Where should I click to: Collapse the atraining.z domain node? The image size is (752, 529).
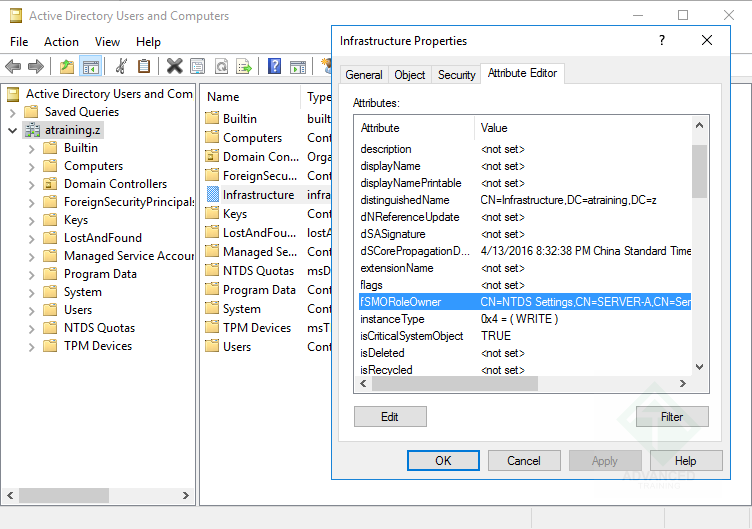point(13,130)
